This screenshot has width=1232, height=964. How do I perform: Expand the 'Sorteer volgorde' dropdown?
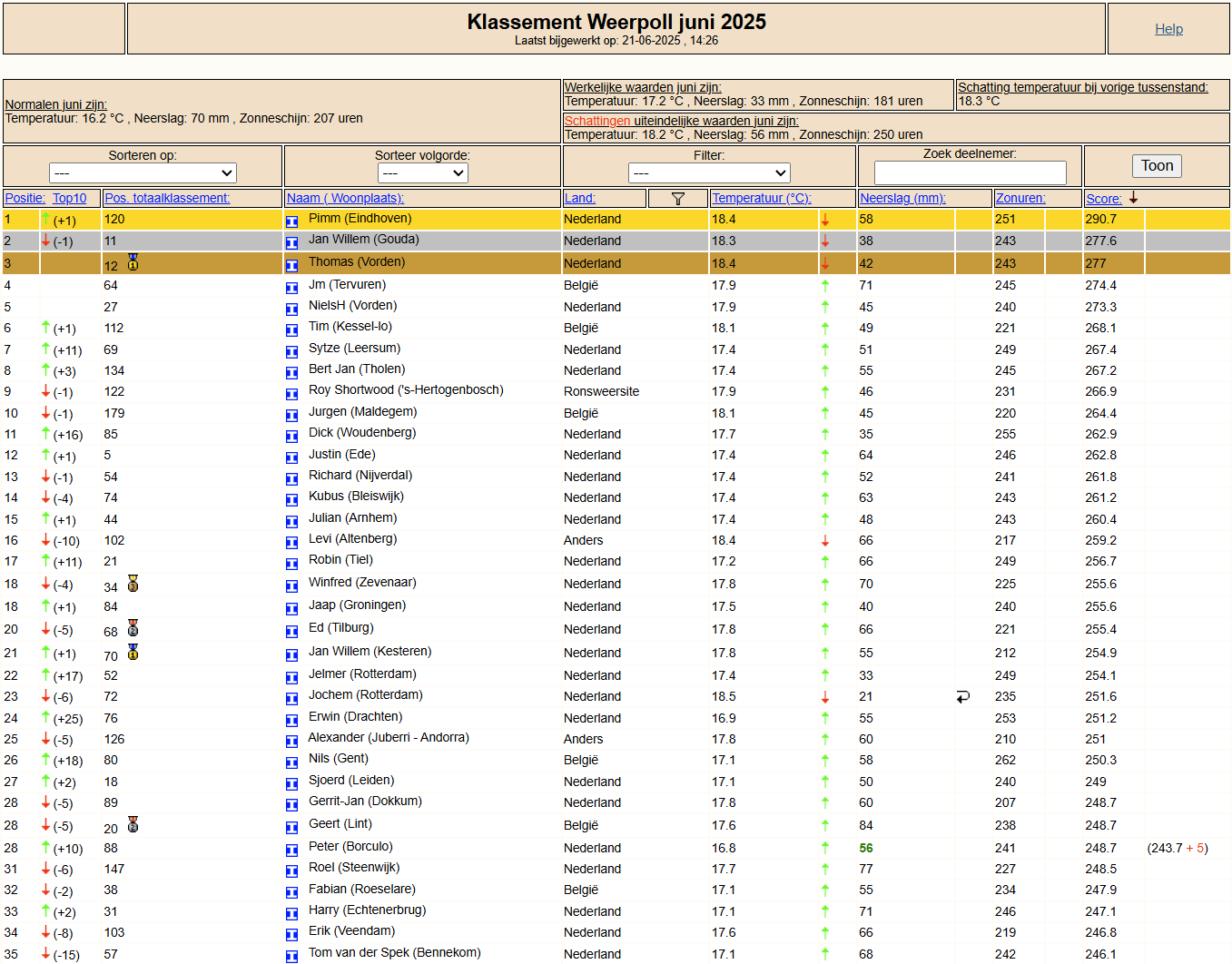(x=422, y=172)
